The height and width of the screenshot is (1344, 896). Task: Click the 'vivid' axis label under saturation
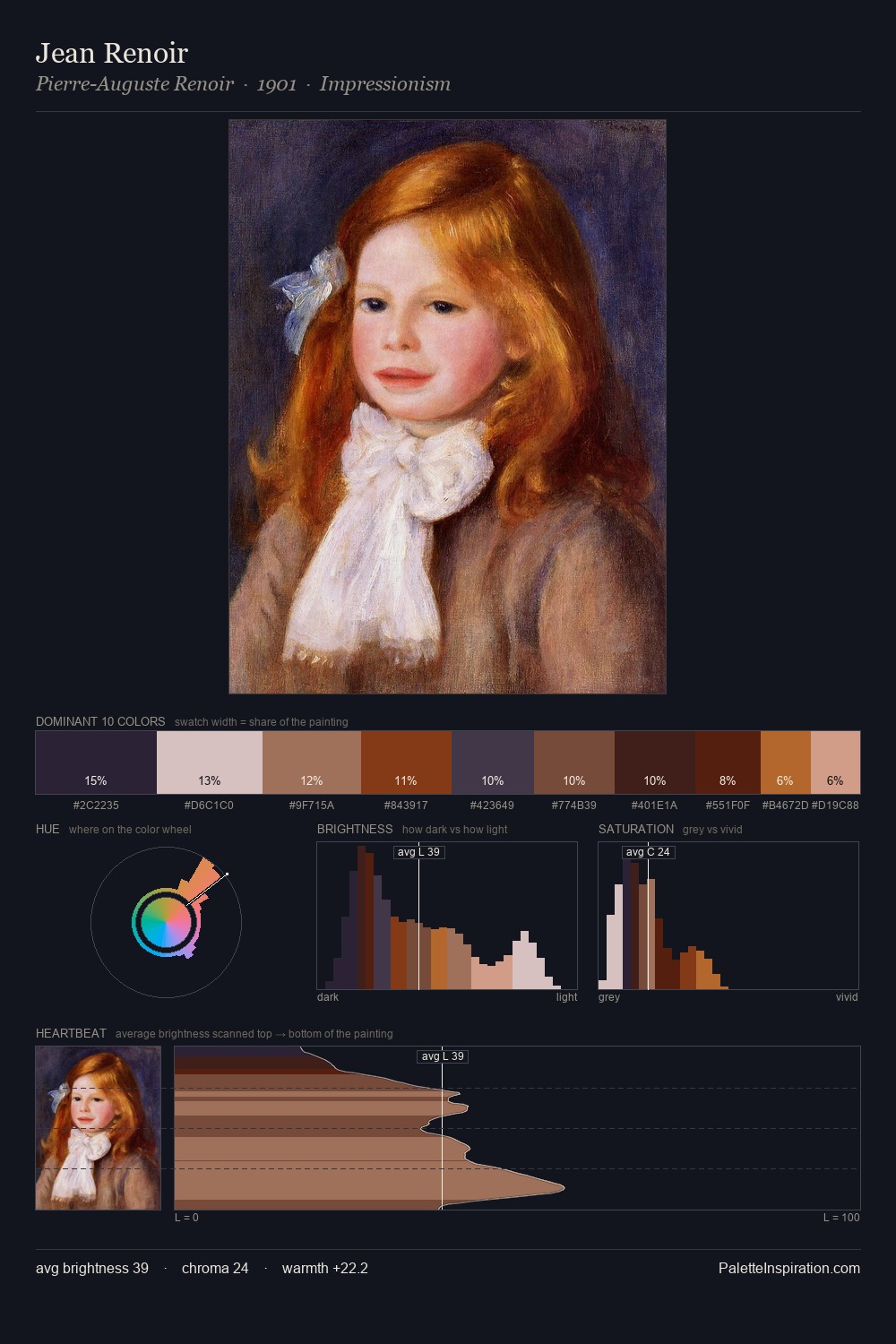point(847,997)
